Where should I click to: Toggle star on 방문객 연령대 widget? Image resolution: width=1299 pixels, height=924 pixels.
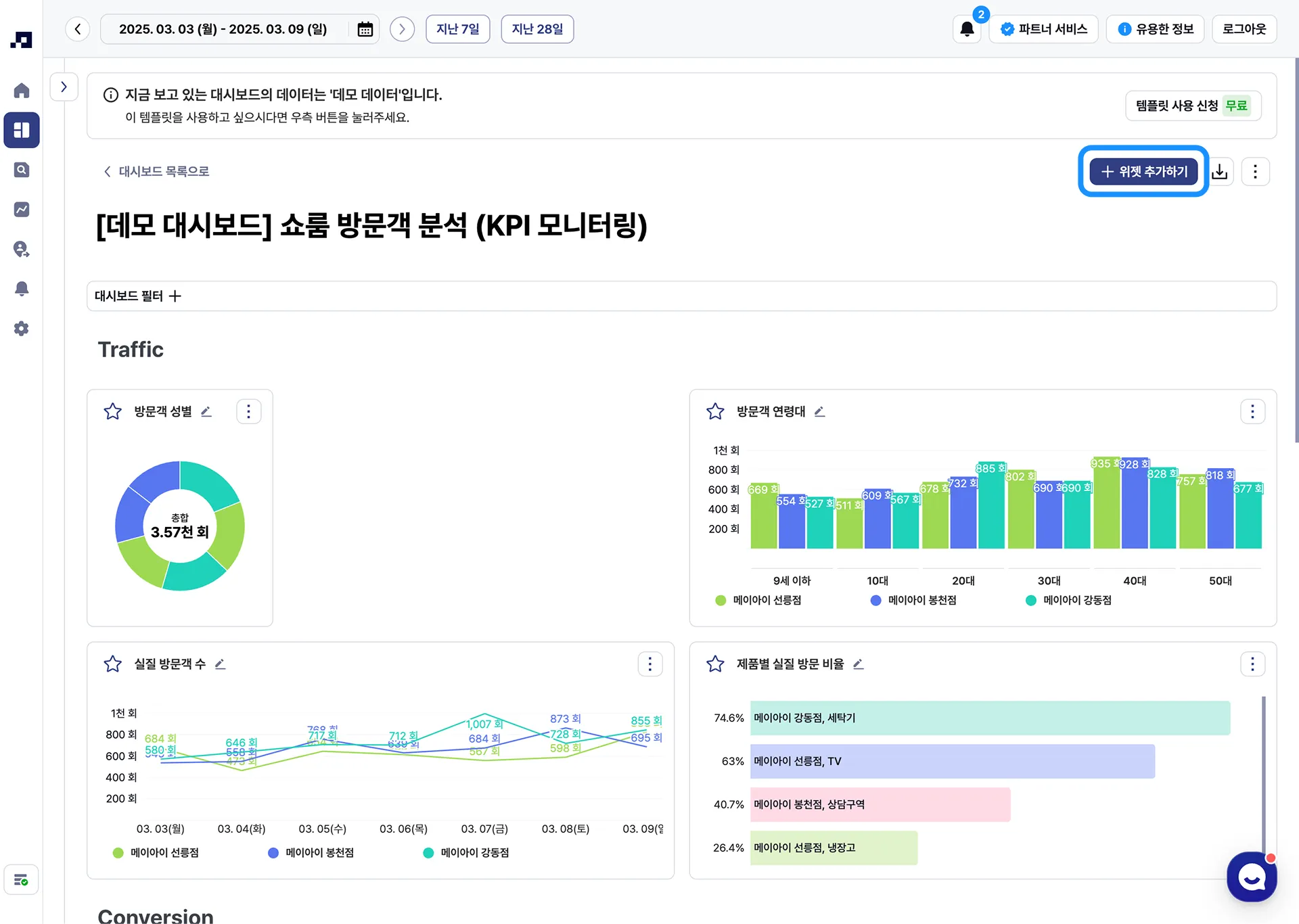coord(715,411)
